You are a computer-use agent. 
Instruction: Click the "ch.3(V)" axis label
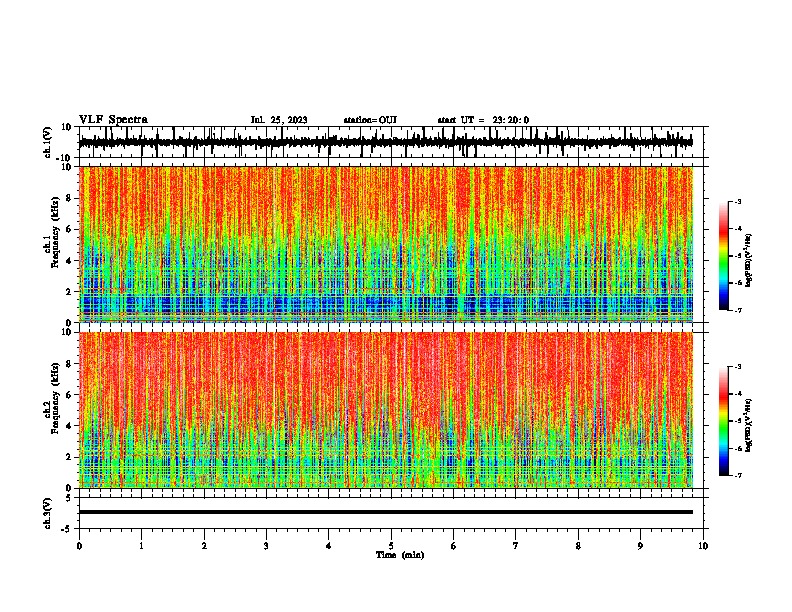48,513
